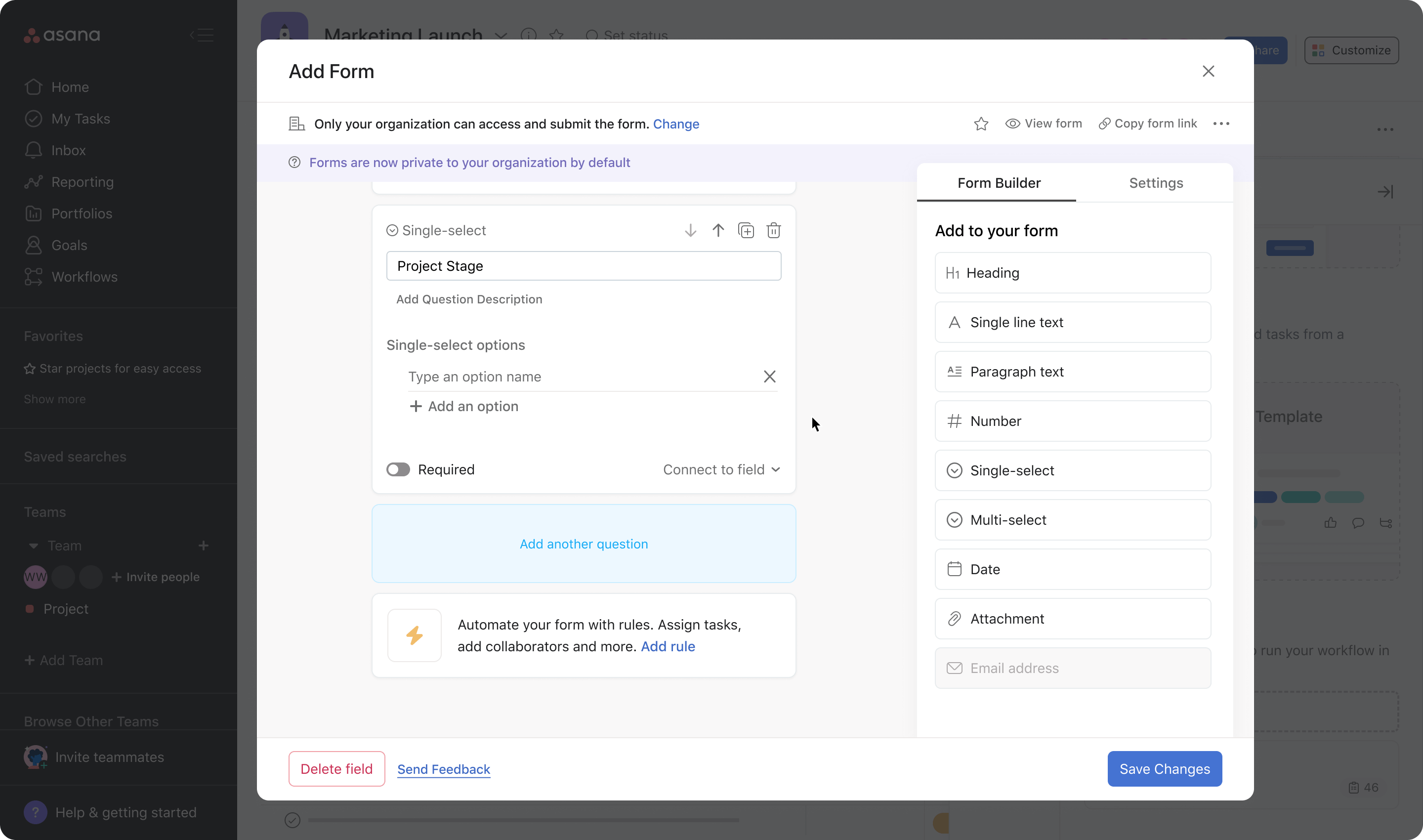
Task: Switch to the Settings tab
Action: (1155, 183)
